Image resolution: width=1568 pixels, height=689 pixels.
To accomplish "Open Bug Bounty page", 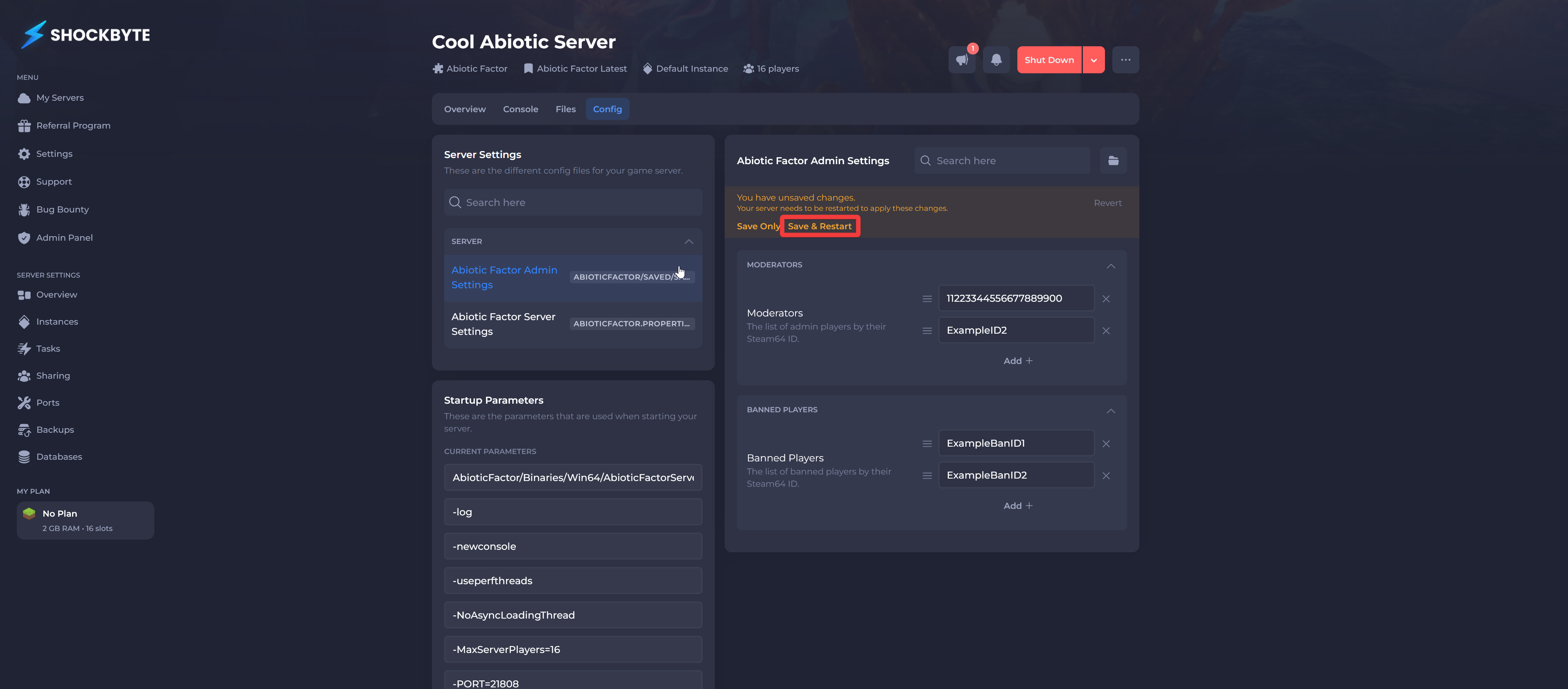I will tap(54, 209).
